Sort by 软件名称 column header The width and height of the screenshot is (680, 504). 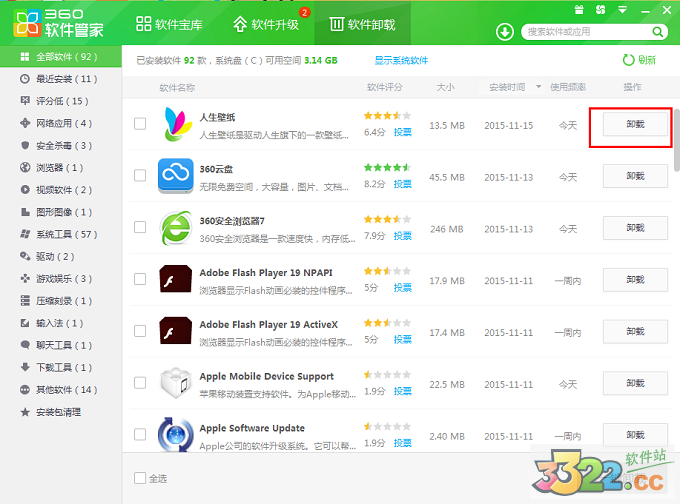[x=177, y=88]
